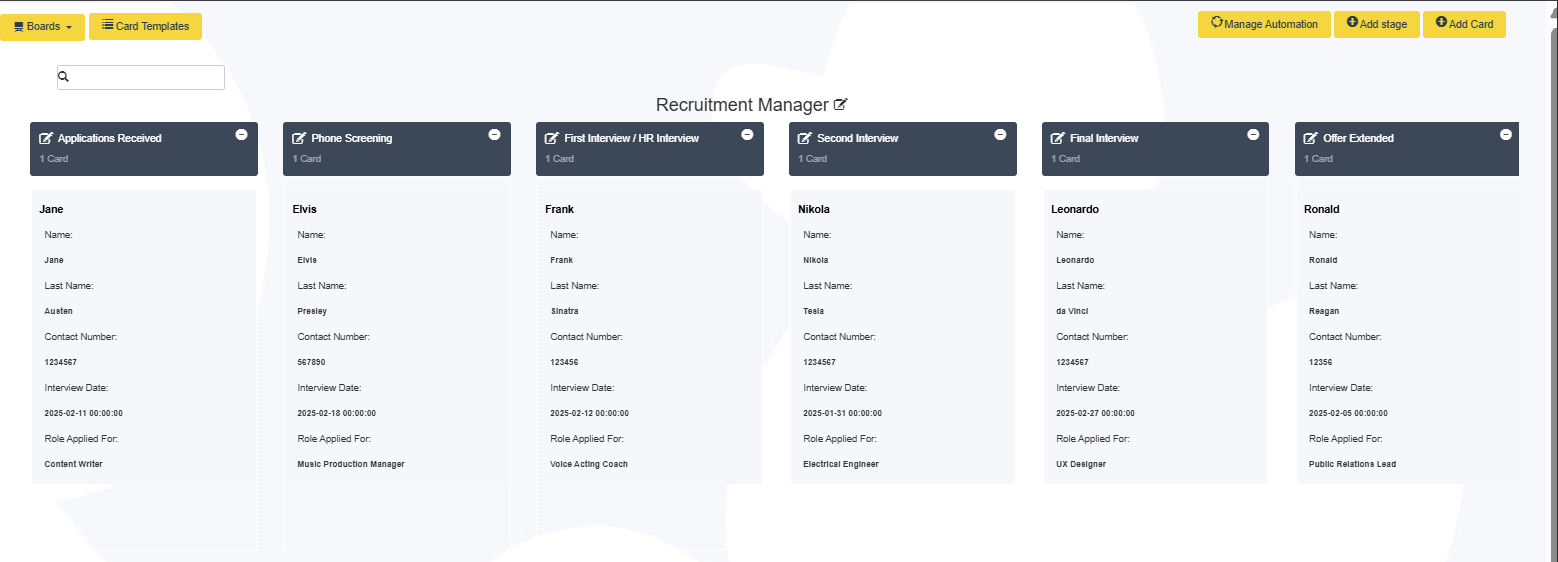1558x562 pixels.
Task: Add a new stage
Action: coord(1377,24)
